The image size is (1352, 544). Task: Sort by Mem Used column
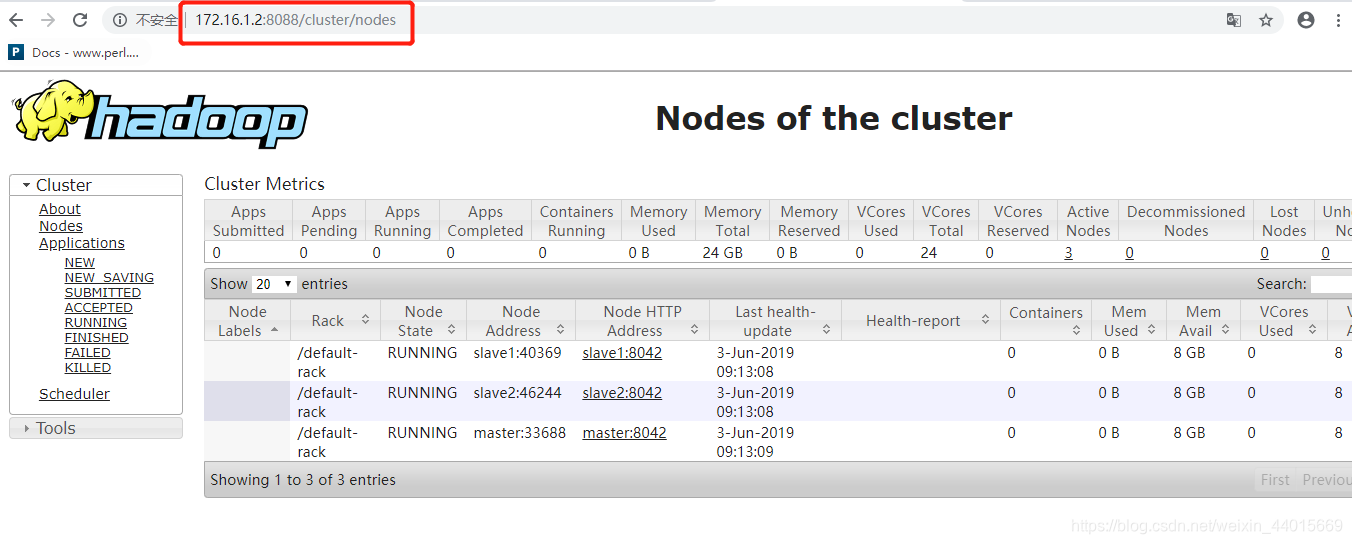pos(1128,321)
